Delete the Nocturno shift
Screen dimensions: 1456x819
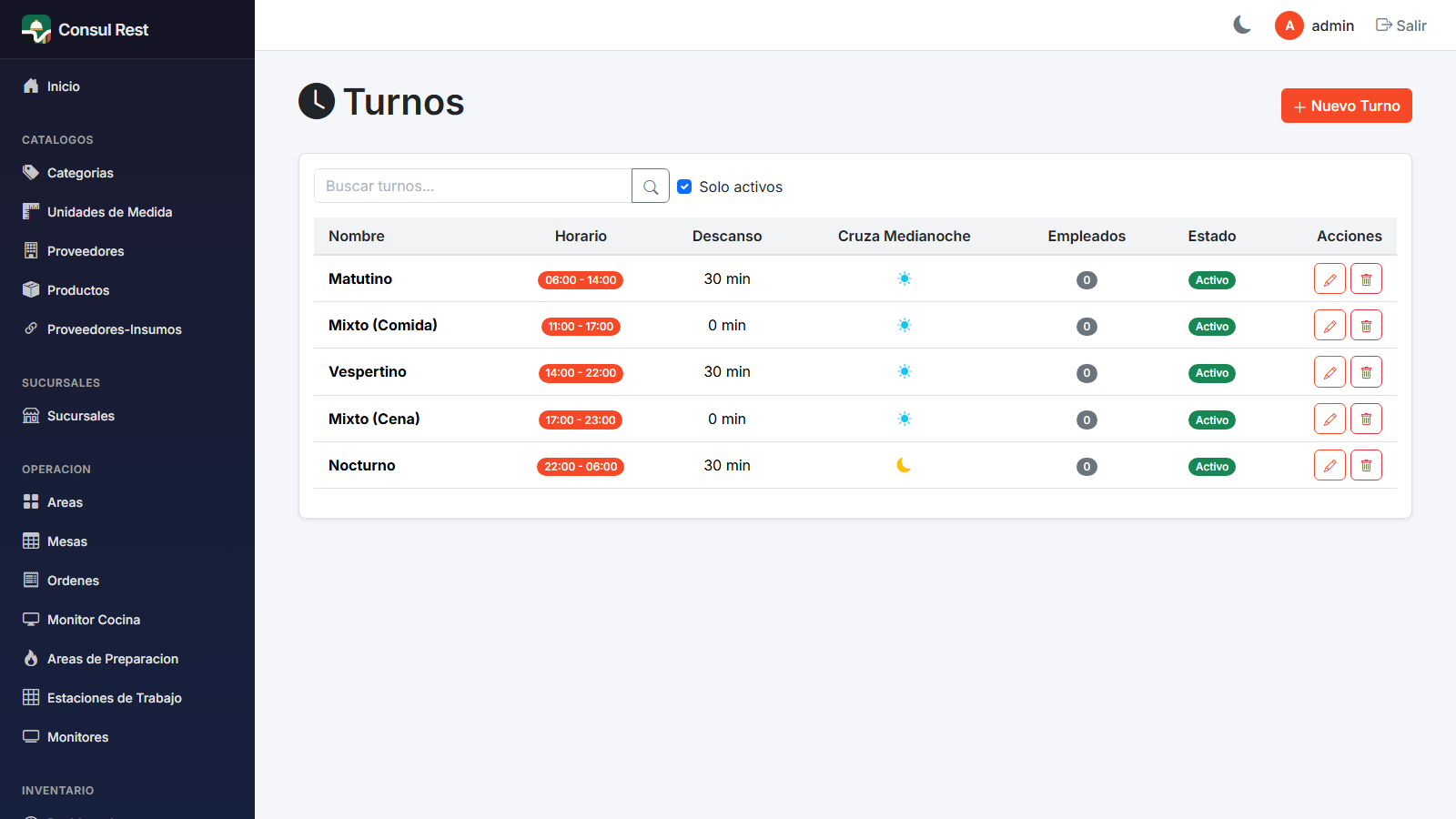pyautogui.click(x=1366, y=466)
